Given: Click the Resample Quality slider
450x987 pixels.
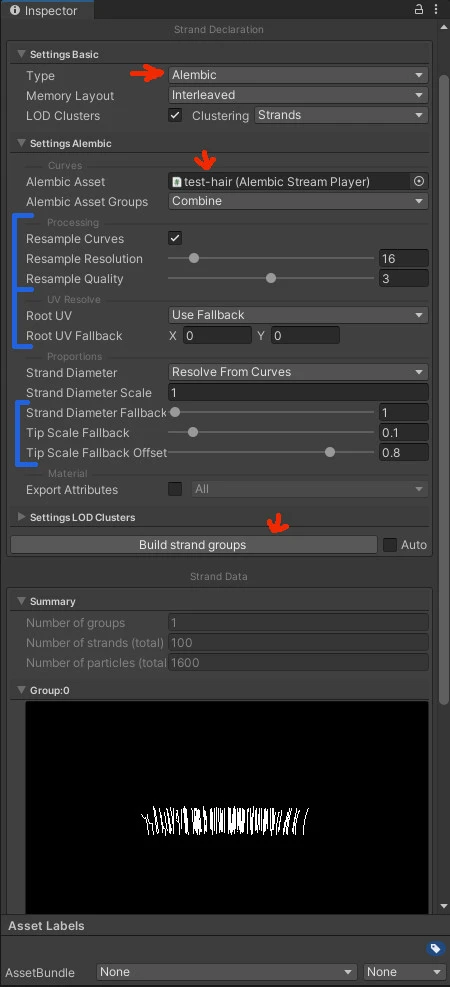Looking at the screenshot, I should point(271,278).
